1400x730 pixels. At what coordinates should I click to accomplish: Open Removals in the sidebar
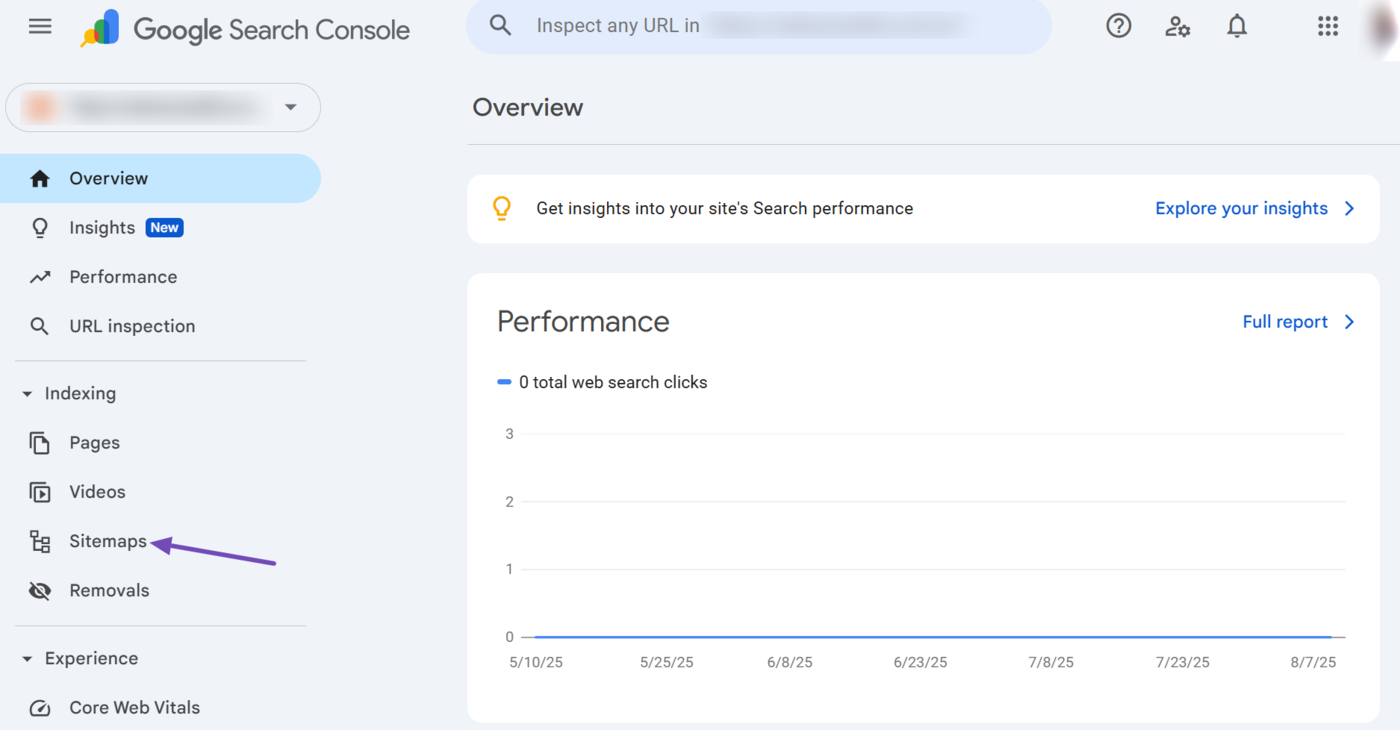108,591
